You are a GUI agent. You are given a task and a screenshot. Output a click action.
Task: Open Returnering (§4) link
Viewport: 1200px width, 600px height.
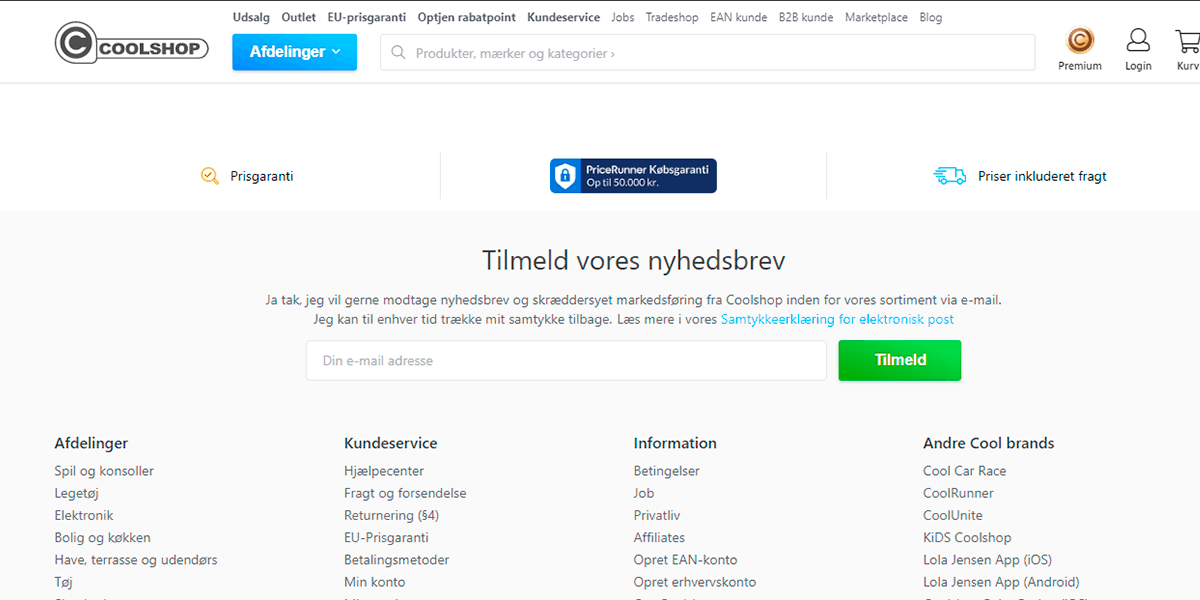(x=391, y=515)
